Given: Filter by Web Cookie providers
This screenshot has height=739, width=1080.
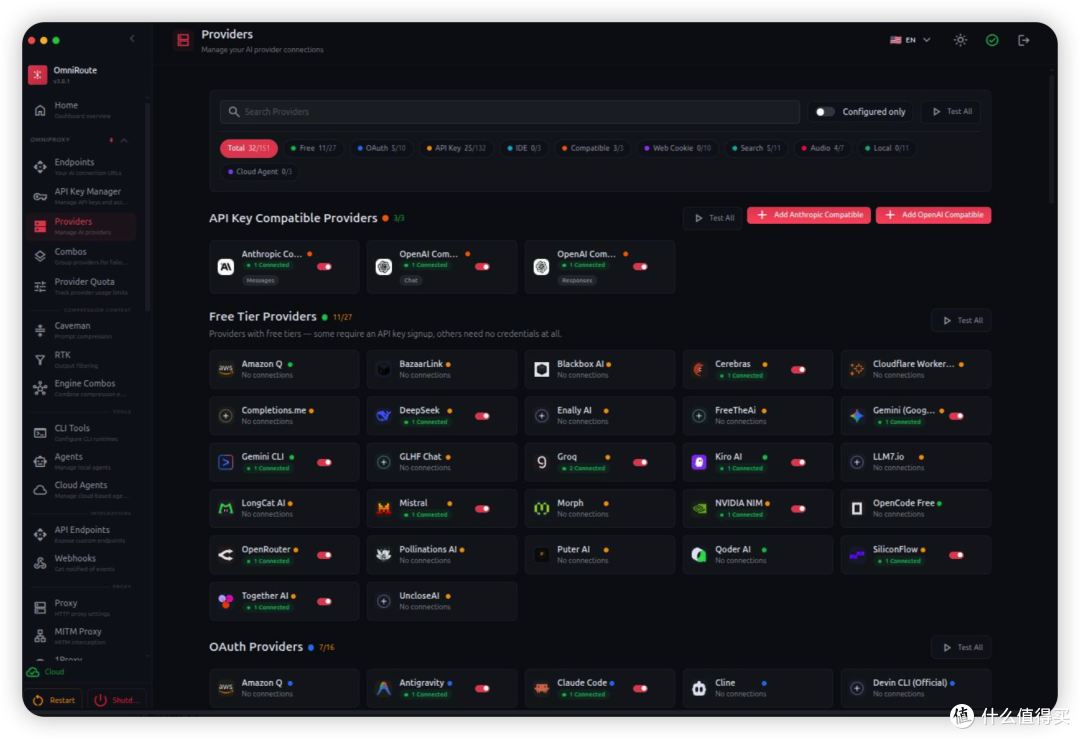Looking at the screenshot, I should pos(677,148).
